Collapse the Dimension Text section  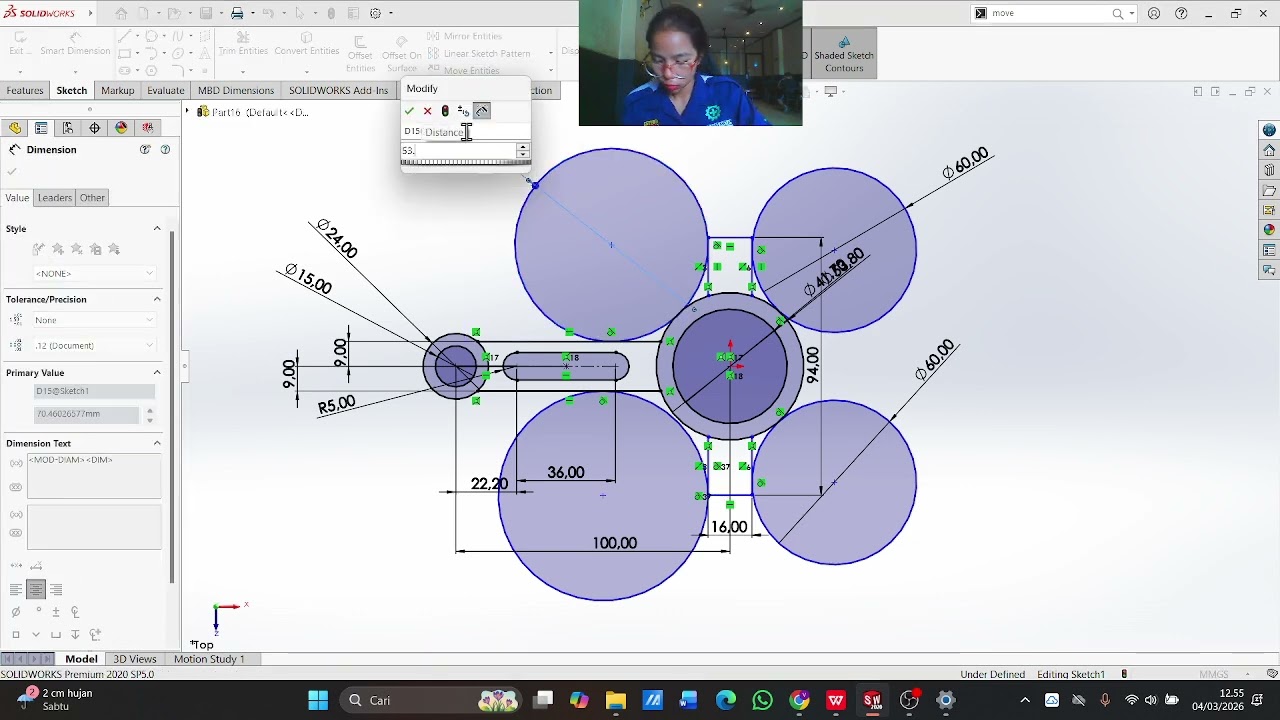pyautogui.click(x=157, y=443)
